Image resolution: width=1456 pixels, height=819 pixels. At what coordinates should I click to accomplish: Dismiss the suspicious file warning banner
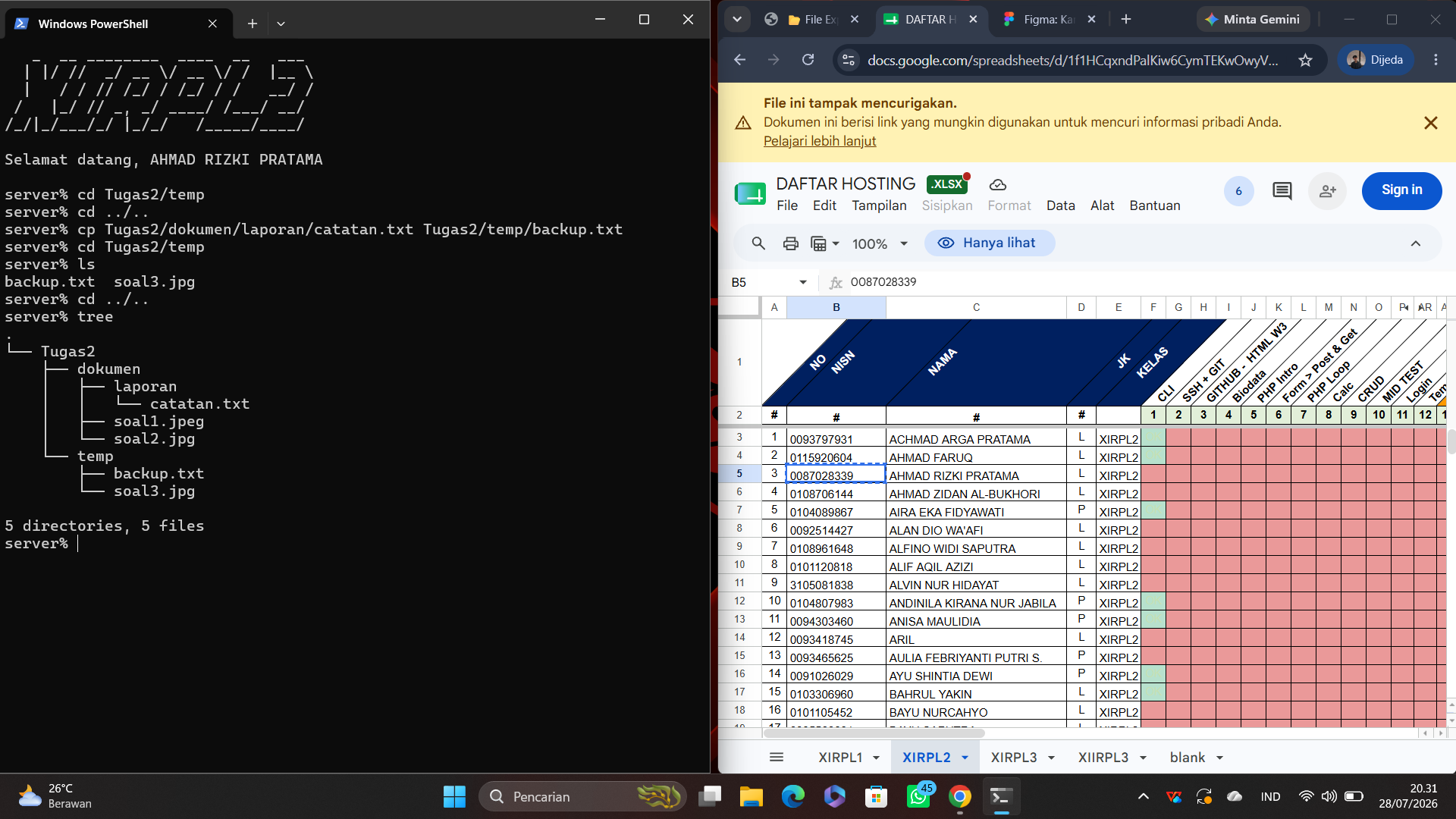[1431, 123]
